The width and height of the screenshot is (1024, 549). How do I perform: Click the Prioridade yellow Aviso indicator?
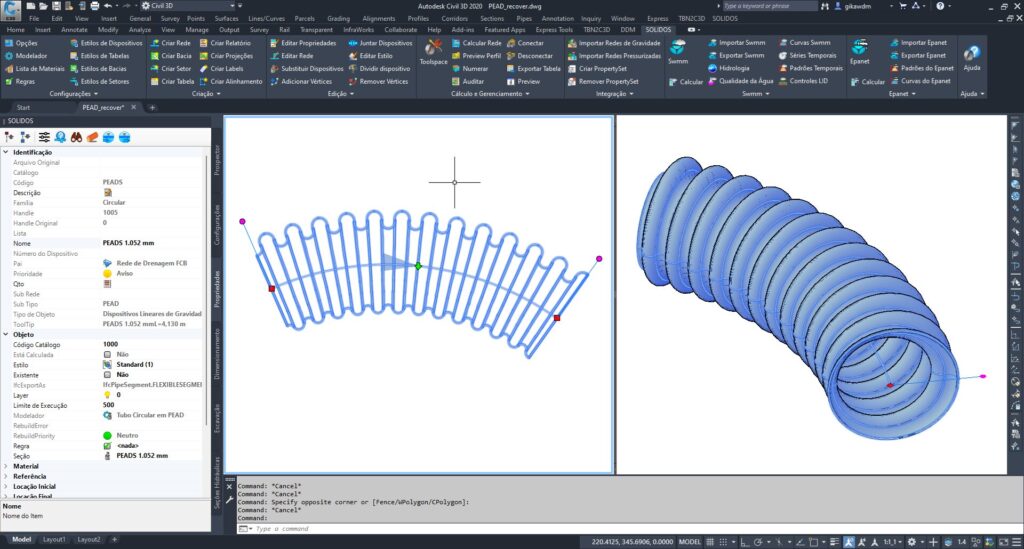point(107,274)
